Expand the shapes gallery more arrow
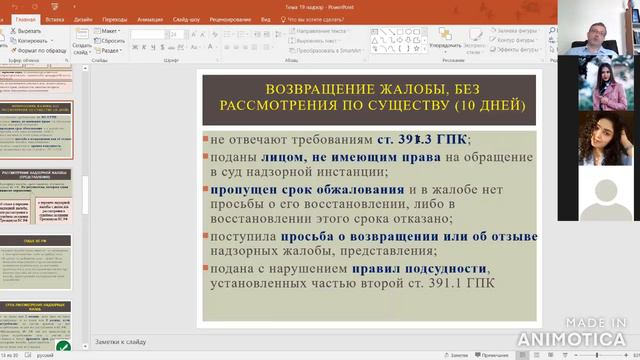Viewport: 640px width, 360px height. (x=424, y=49)
